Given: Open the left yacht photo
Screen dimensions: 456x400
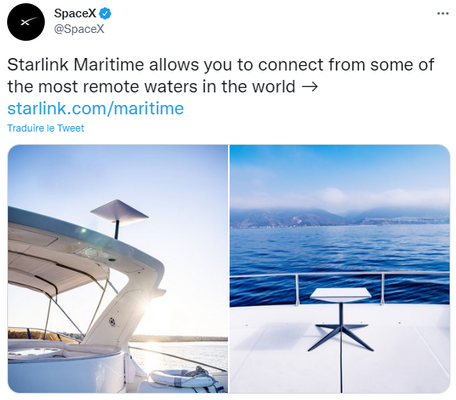Looking at the screenshot, I should click(118, 269).
